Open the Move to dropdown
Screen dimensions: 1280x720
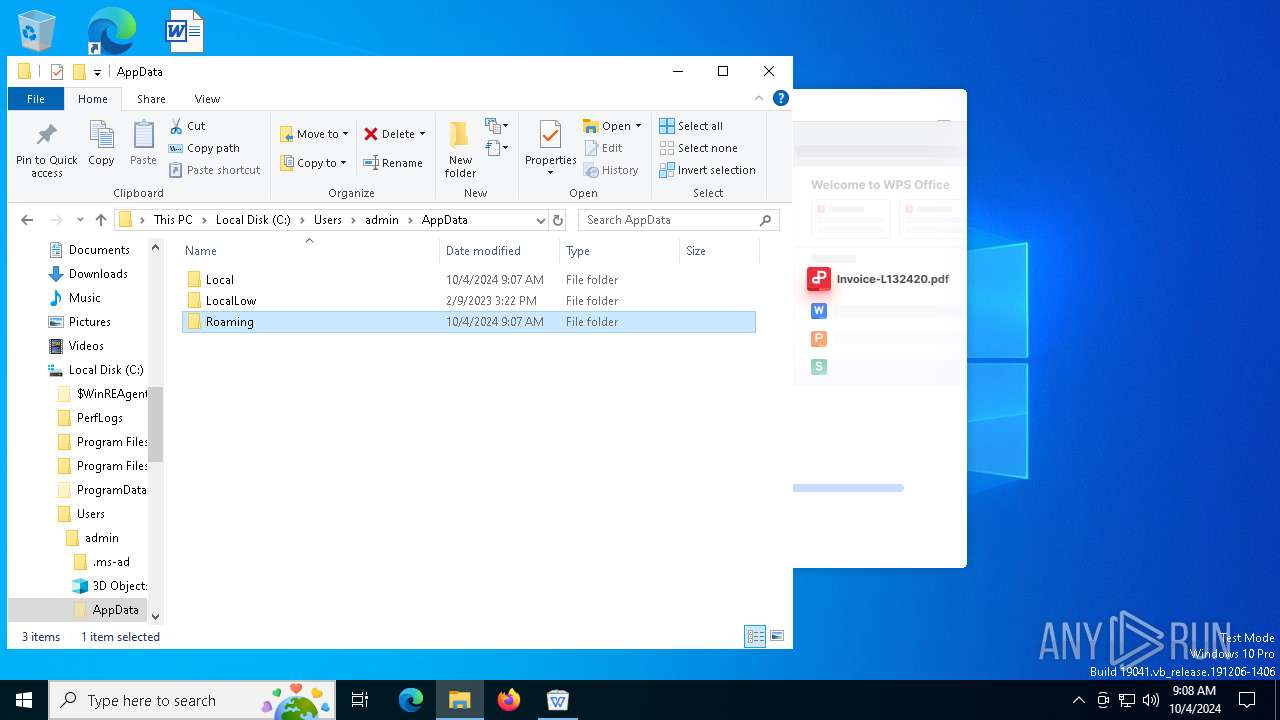click(x=314, y=134)
